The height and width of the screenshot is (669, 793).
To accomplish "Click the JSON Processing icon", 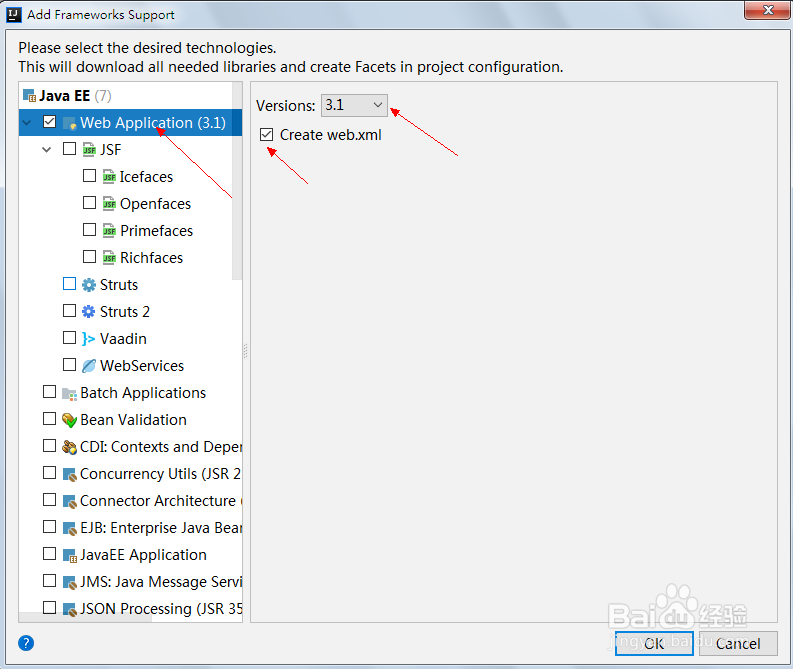I will pos(69,609).
